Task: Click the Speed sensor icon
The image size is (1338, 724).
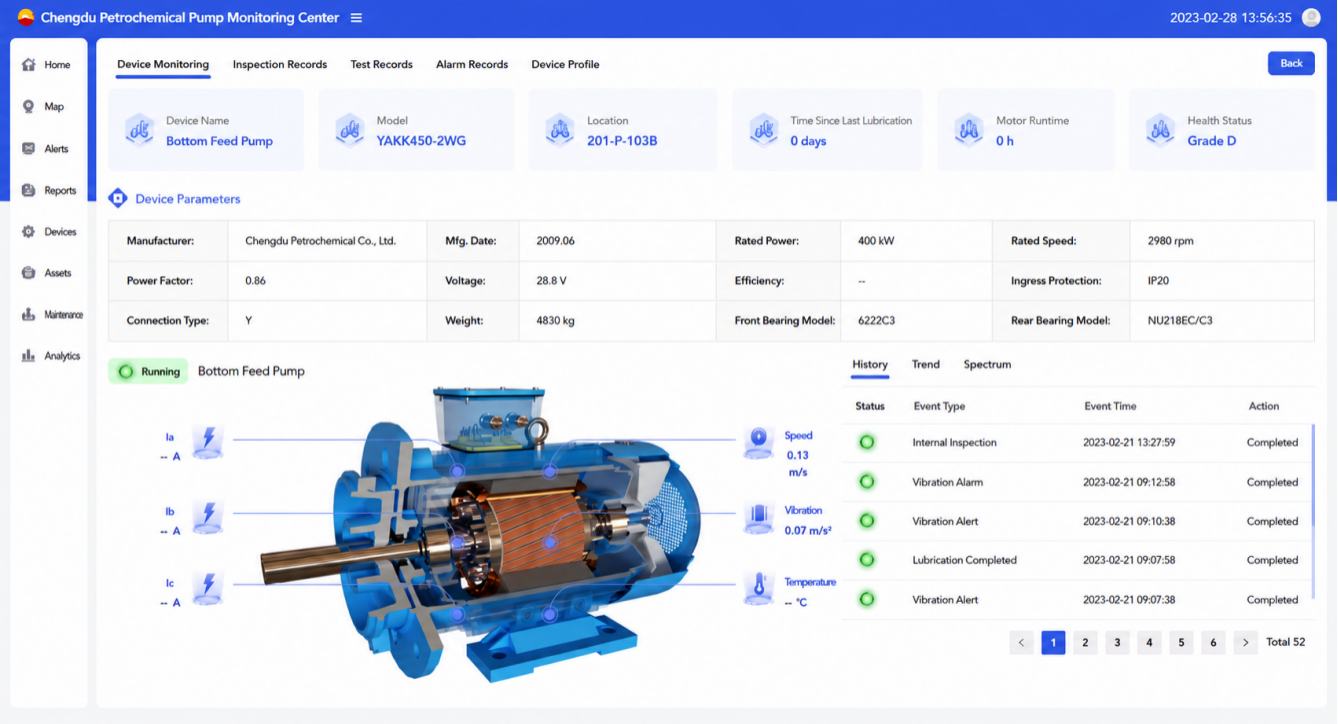Action: (x=758, y=442)
